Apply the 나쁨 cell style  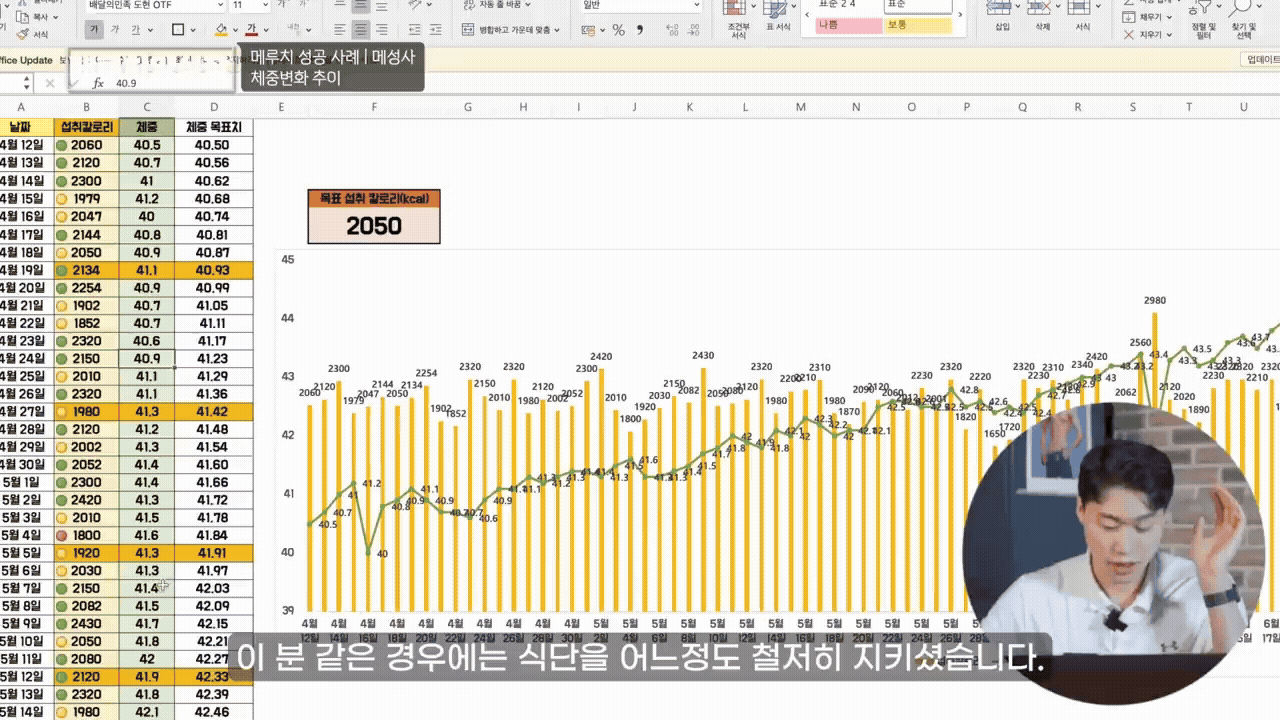[848, 24]
